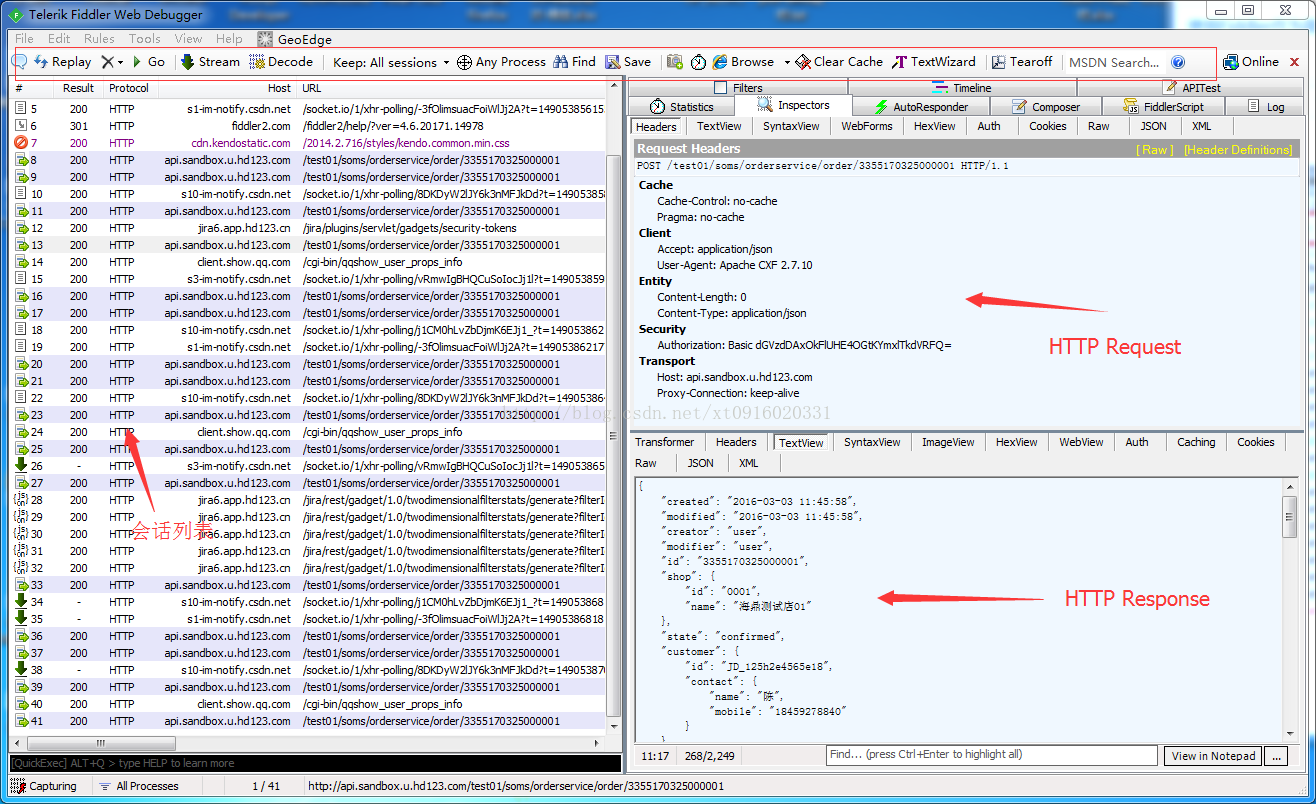1316x804 pixels.
Task: Switch to the Timeline tab
Action: [x=962, y=88]
